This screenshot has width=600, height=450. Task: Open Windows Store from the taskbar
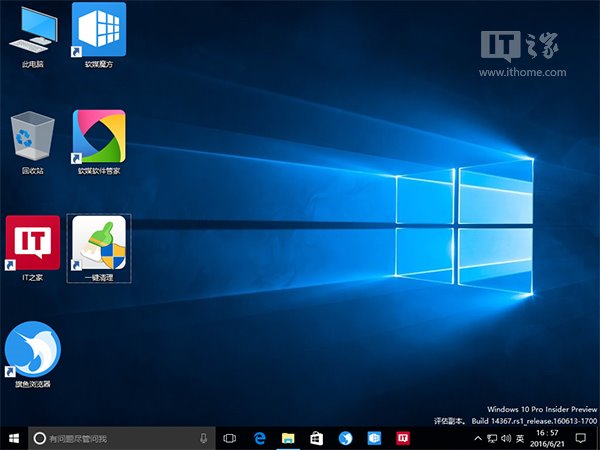click(316, 438)
